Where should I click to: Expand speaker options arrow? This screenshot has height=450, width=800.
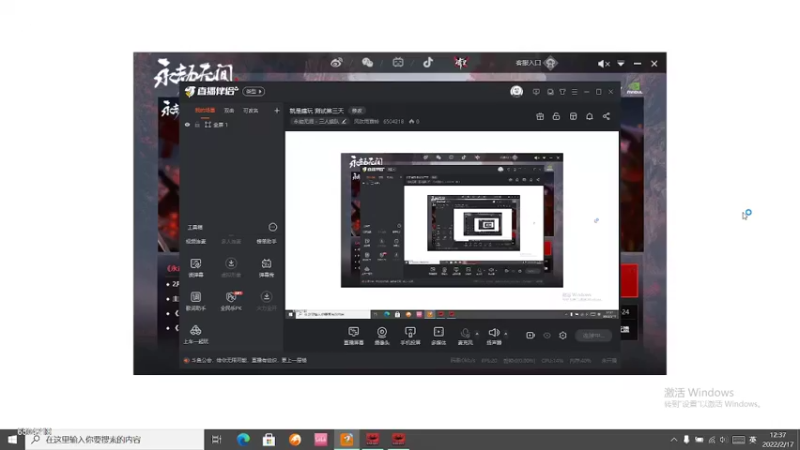click(506, 334)
